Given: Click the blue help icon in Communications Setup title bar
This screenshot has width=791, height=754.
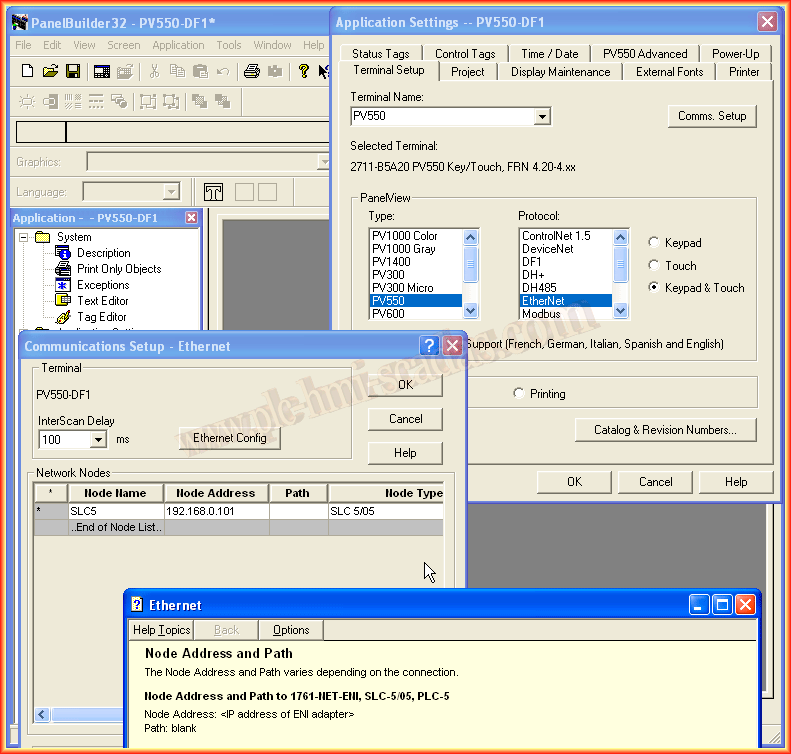Looking at the screenshot, I should (430, 346).
